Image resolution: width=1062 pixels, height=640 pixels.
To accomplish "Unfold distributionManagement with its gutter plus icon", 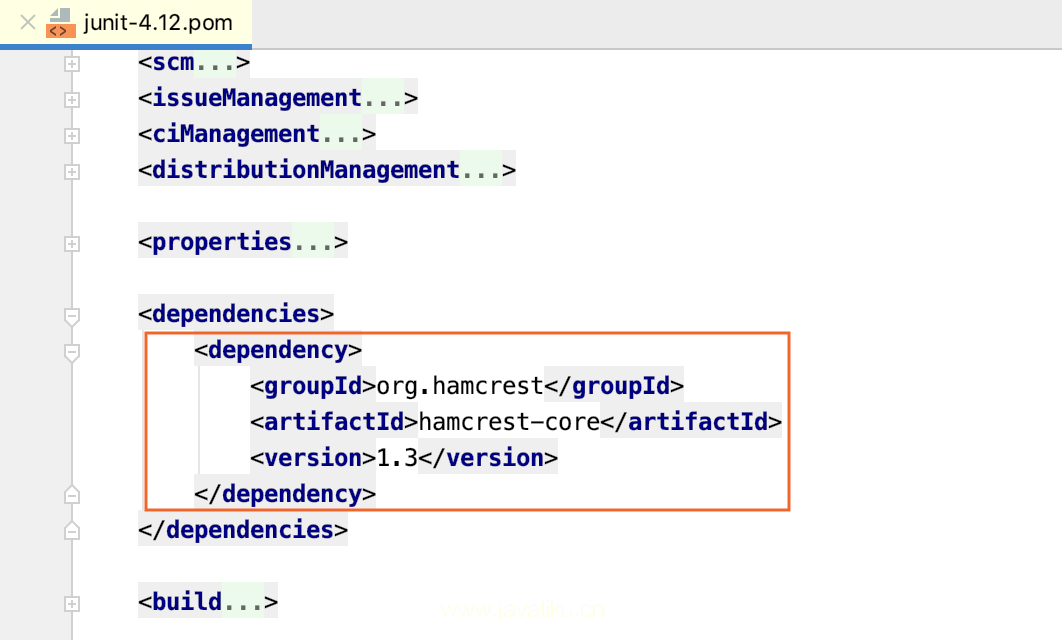I will click(71, 171).
